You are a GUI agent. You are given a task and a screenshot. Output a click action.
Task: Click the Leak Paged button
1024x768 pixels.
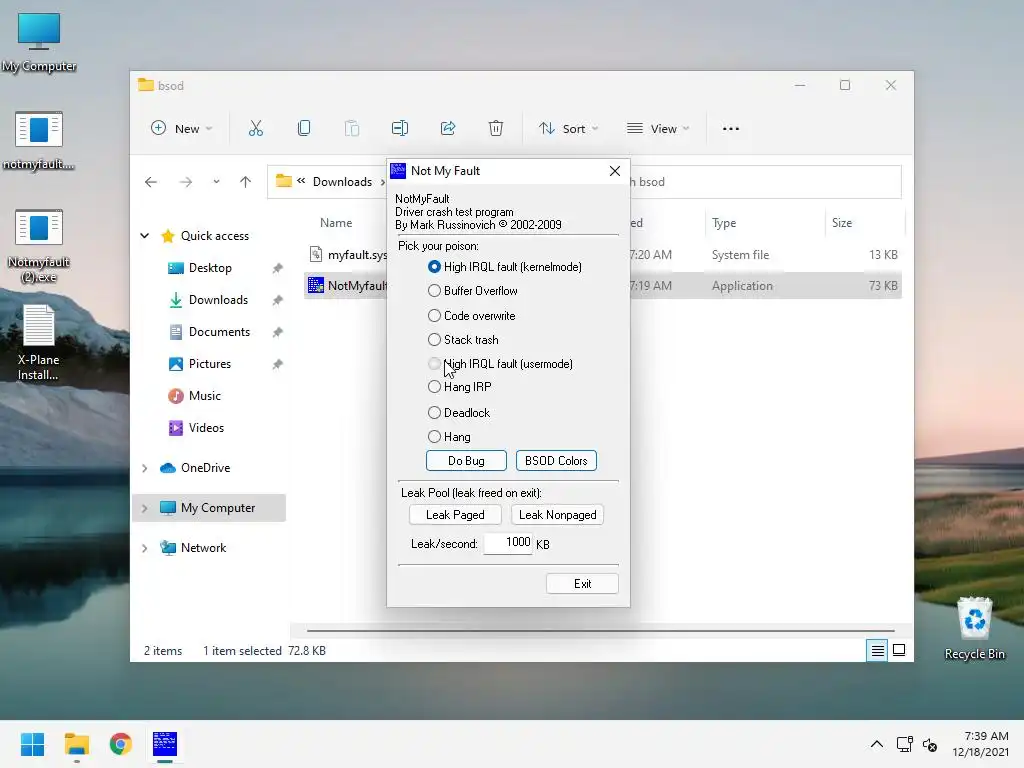[x=455, y=515]
